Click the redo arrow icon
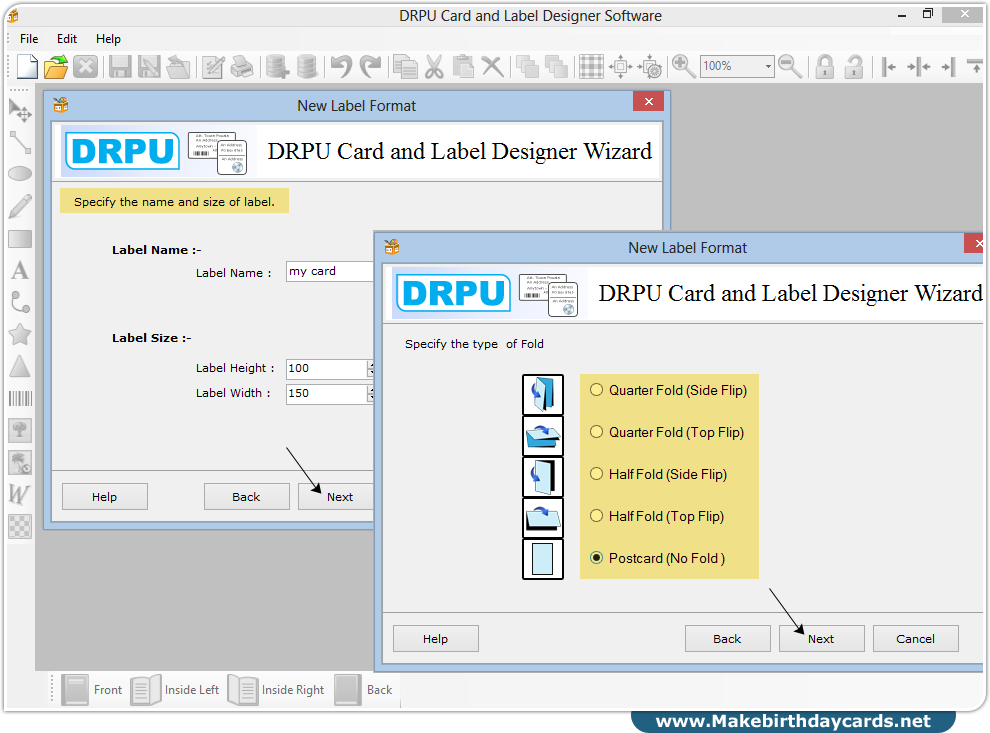 pos(371,66)
